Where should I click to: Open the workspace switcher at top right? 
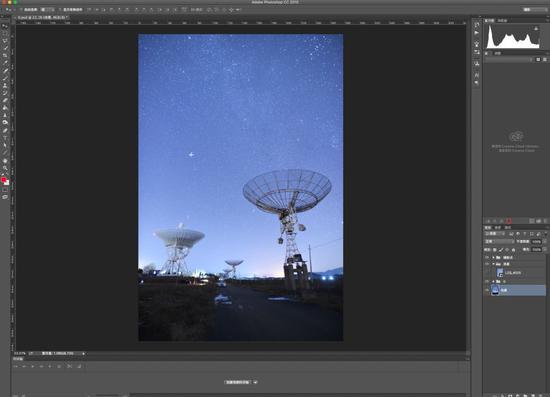point(535,9)
